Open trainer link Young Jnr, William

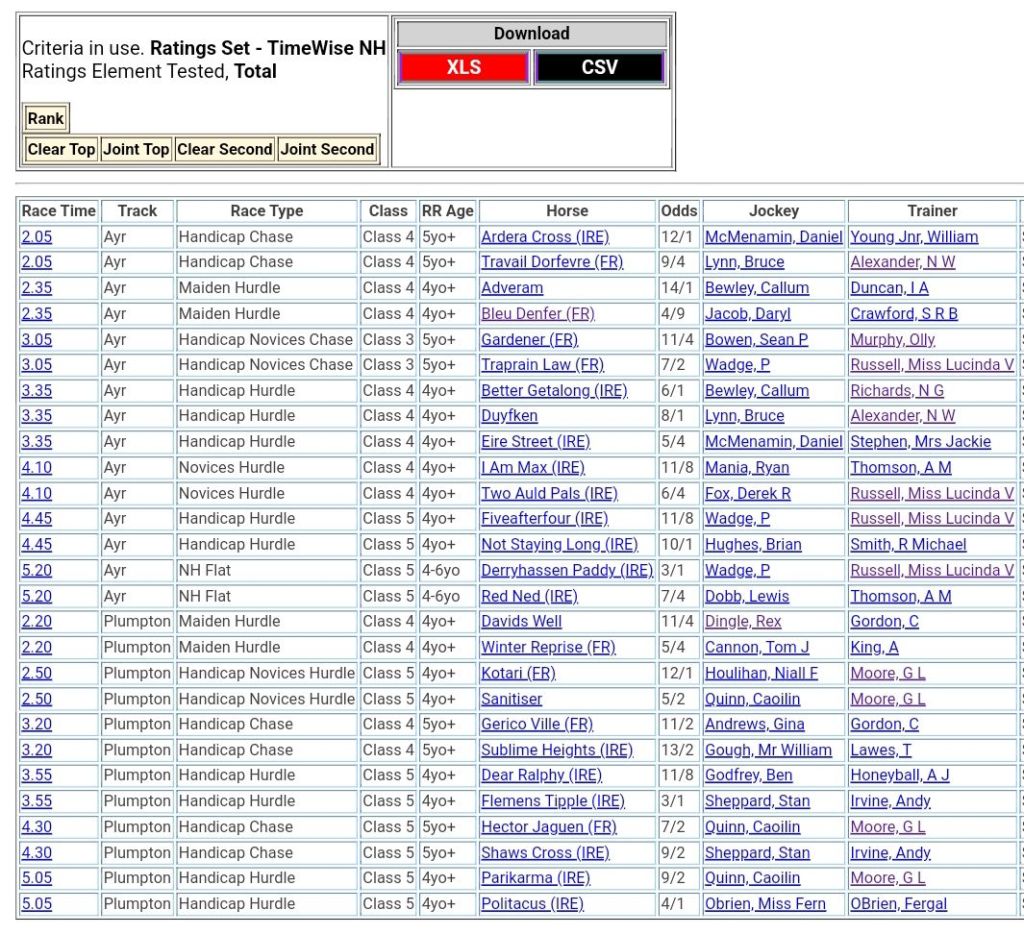913,237
